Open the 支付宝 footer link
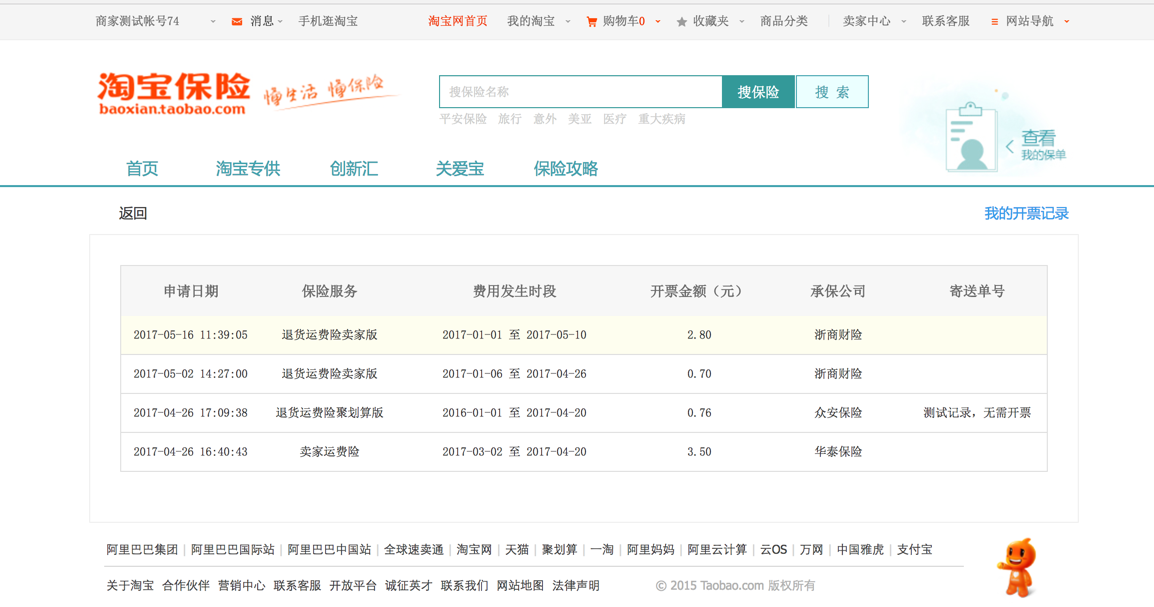The width and height of the screenshot is (1154, 607). click(914, 550)
